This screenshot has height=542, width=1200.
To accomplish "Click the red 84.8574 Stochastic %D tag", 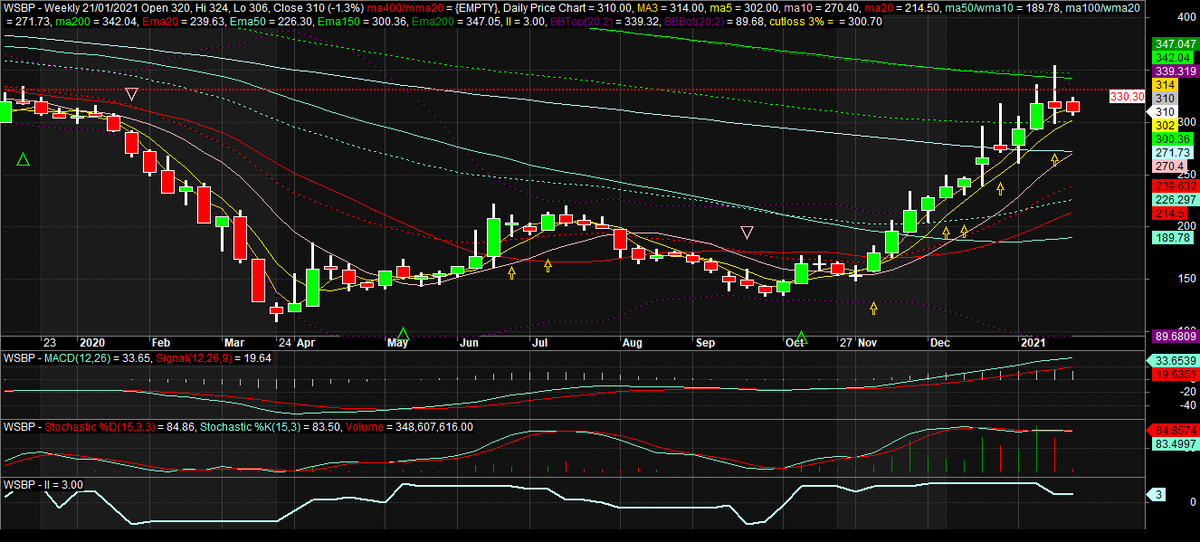I will [x=1175, y=430].
